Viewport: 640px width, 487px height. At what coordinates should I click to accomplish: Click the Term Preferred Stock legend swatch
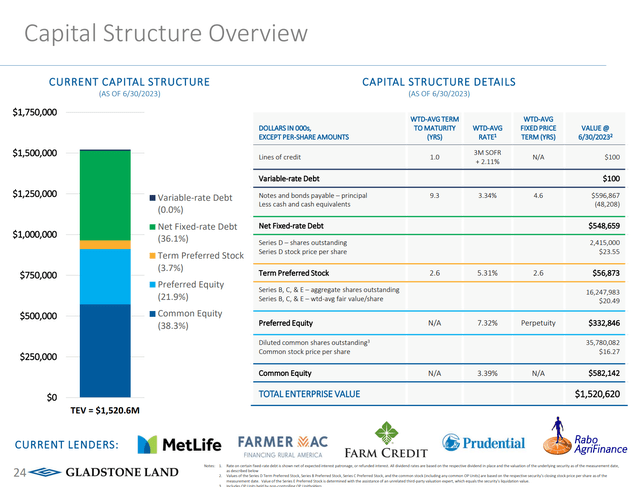point(153,256)
